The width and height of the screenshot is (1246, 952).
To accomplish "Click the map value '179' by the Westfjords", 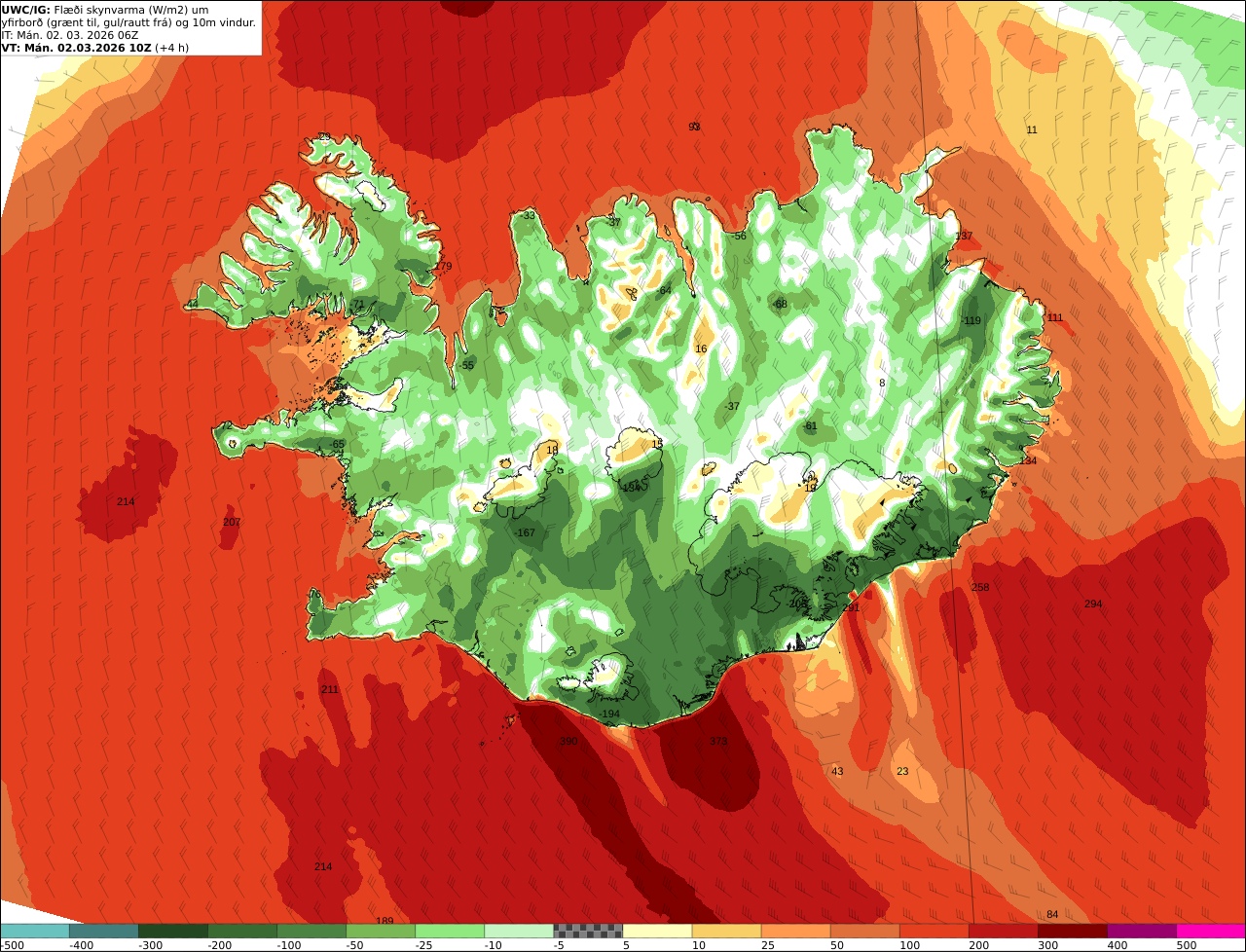I will (443, 267).
